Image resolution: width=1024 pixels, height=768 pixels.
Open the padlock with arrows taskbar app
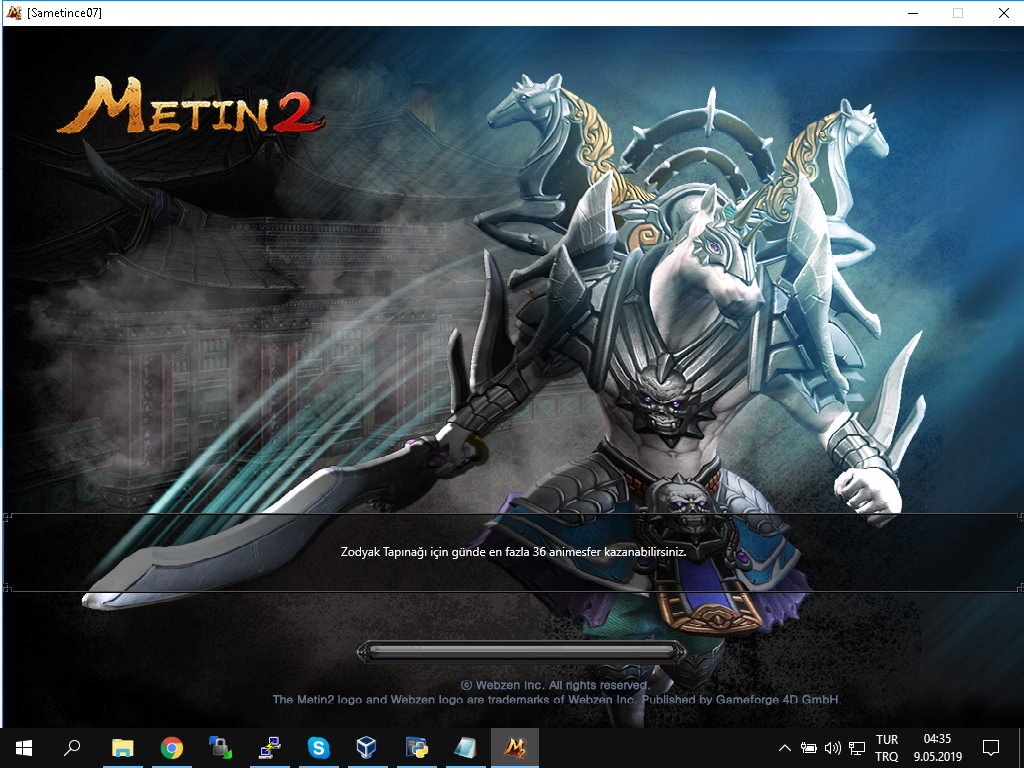pyautogui.click(x=221, y=748)
